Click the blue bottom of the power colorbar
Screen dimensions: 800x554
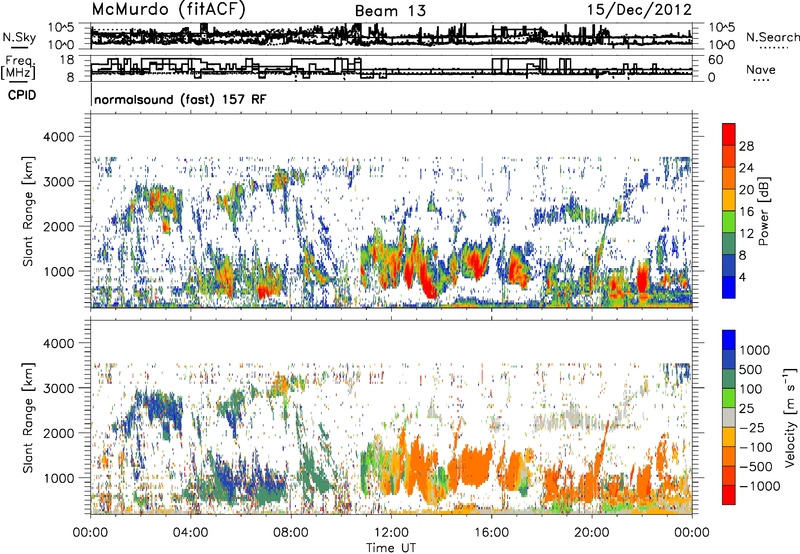pos(729,287)
